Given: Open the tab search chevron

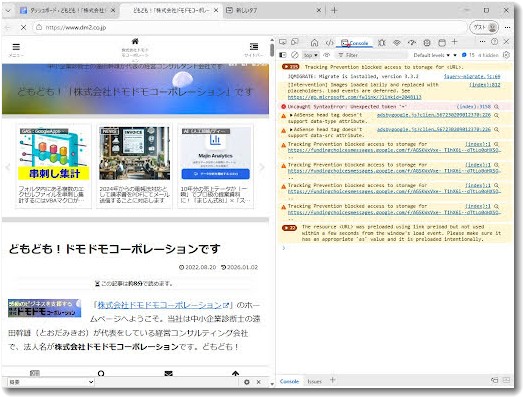Looking at the screenshot, I should click(8, 11).
